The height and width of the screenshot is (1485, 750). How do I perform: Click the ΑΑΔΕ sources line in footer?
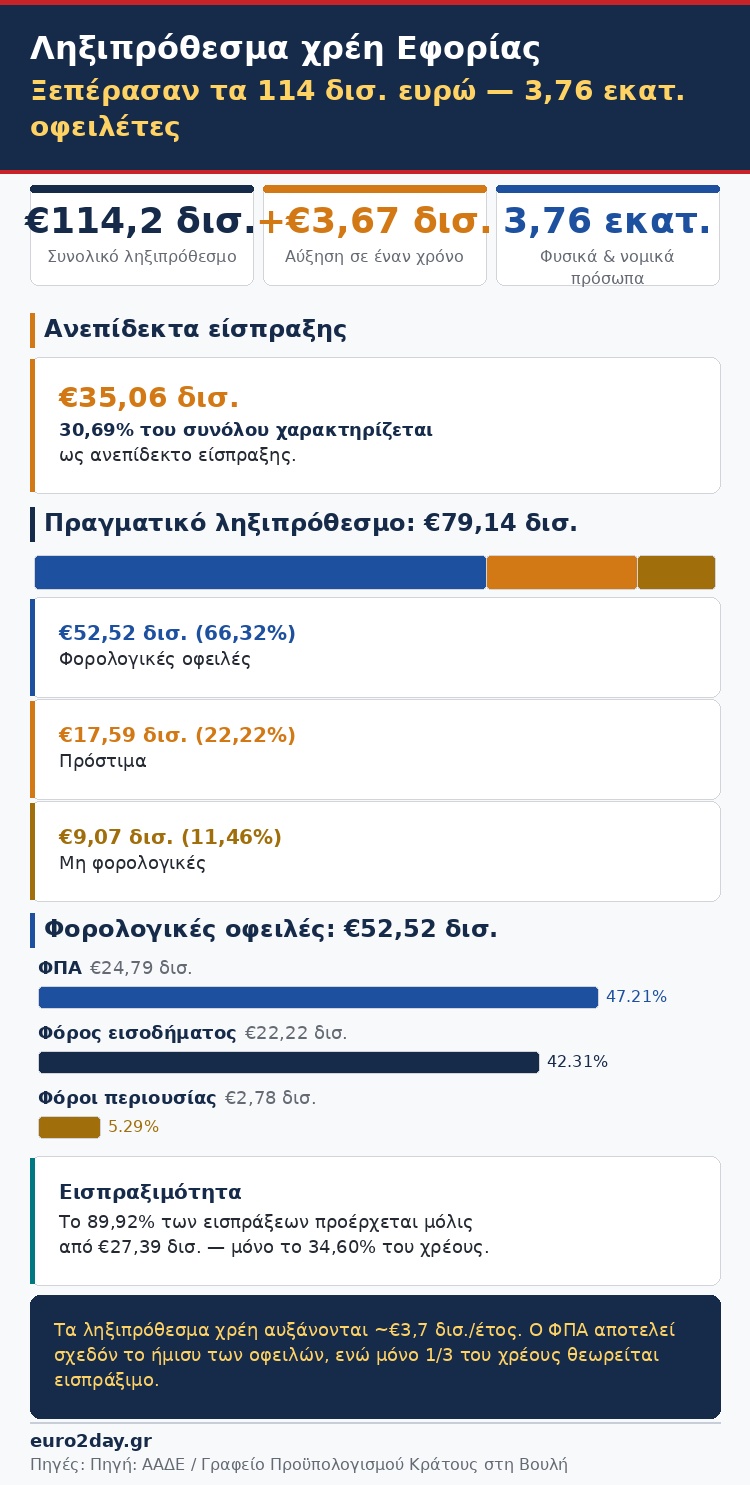[x=299, y=1465]
